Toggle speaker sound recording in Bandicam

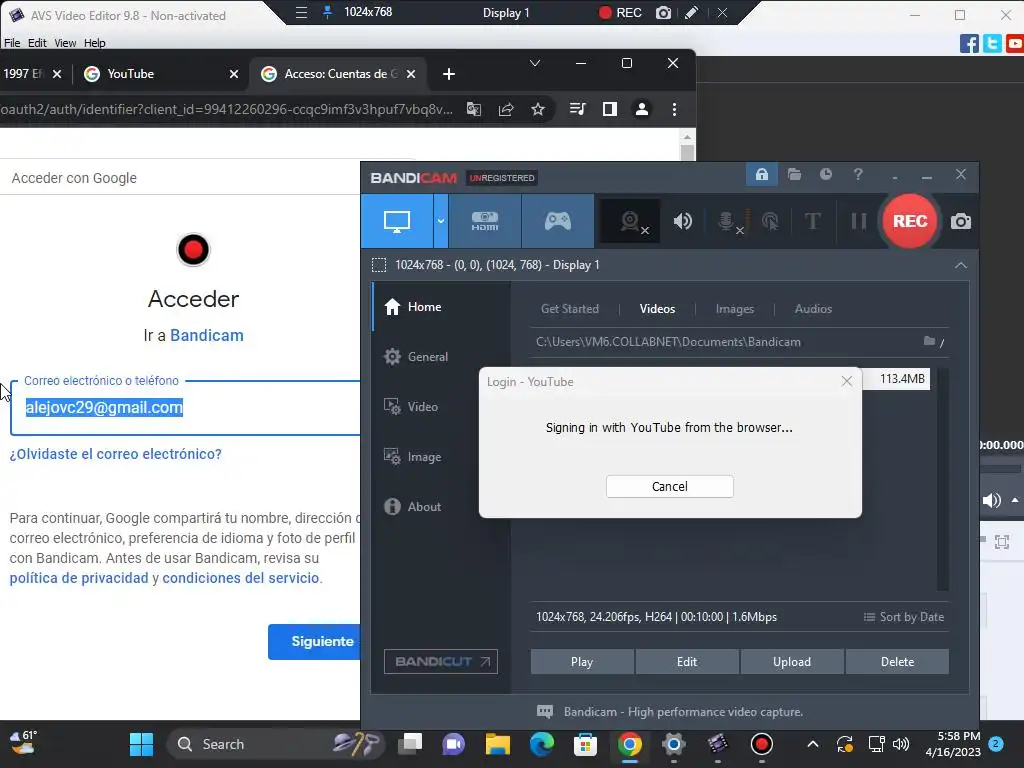pos(682,221)
